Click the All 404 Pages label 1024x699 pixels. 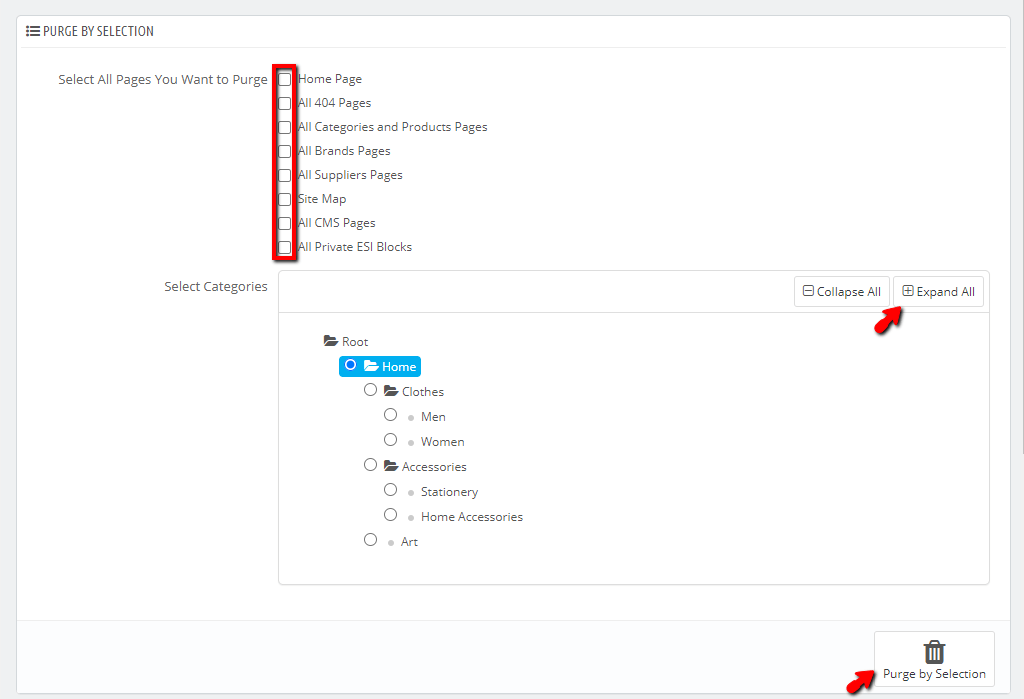[334, 103]
